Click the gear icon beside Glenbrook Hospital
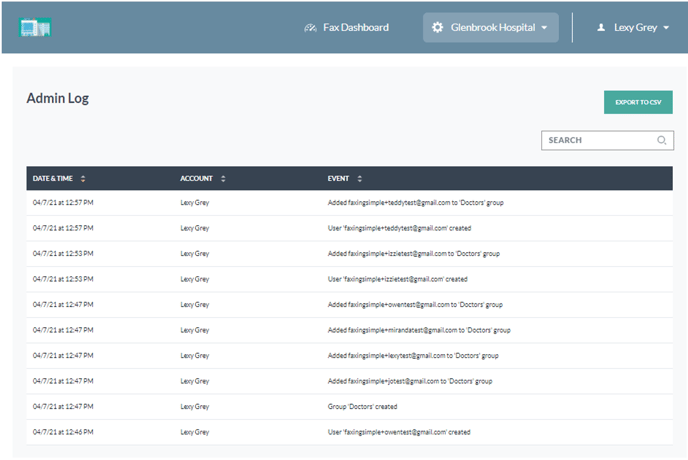The width and height of the screenshot is (688, 460). [x=437, y=28]
